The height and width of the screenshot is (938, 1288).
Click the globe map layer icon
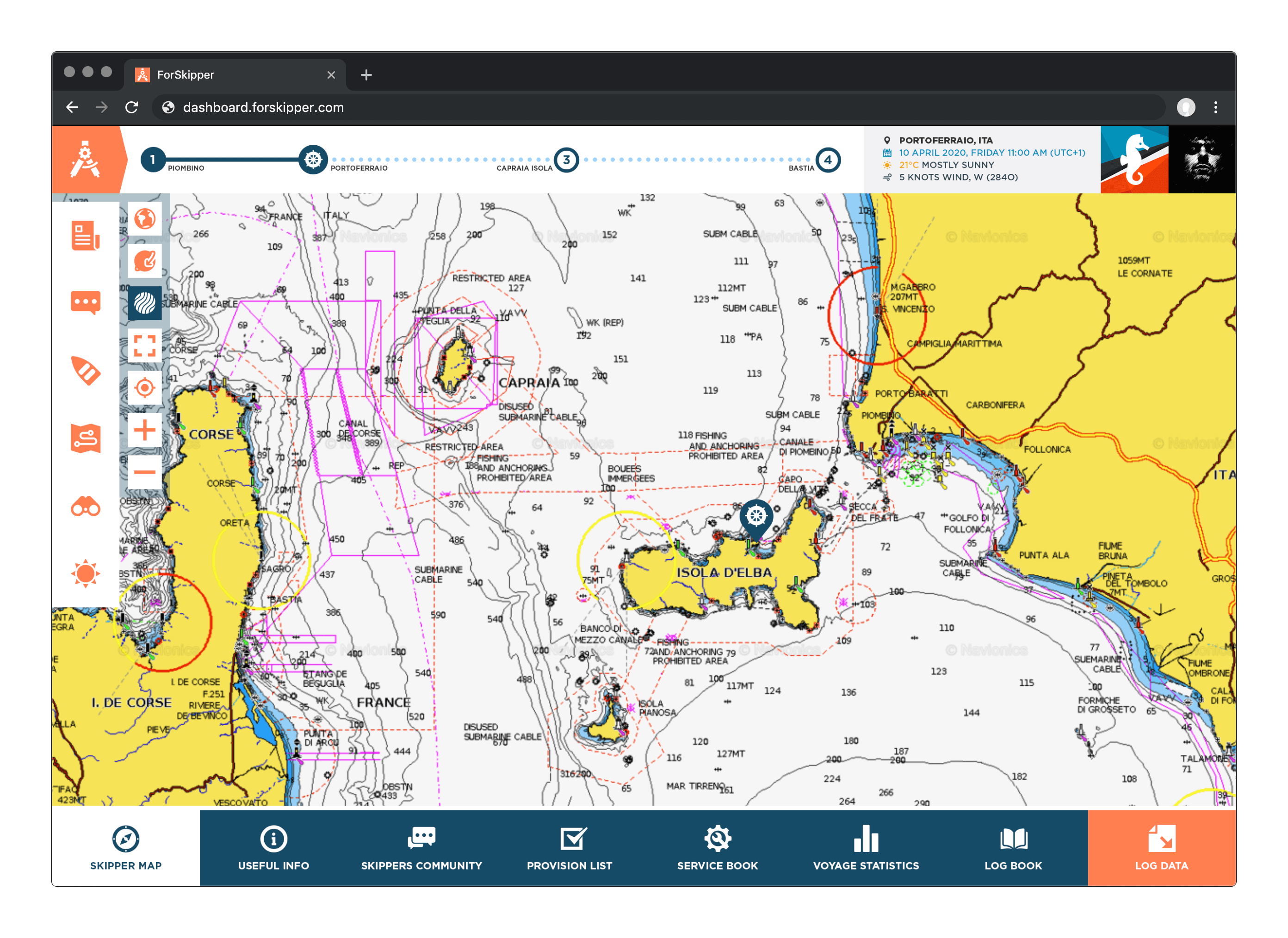click(145, 219)
